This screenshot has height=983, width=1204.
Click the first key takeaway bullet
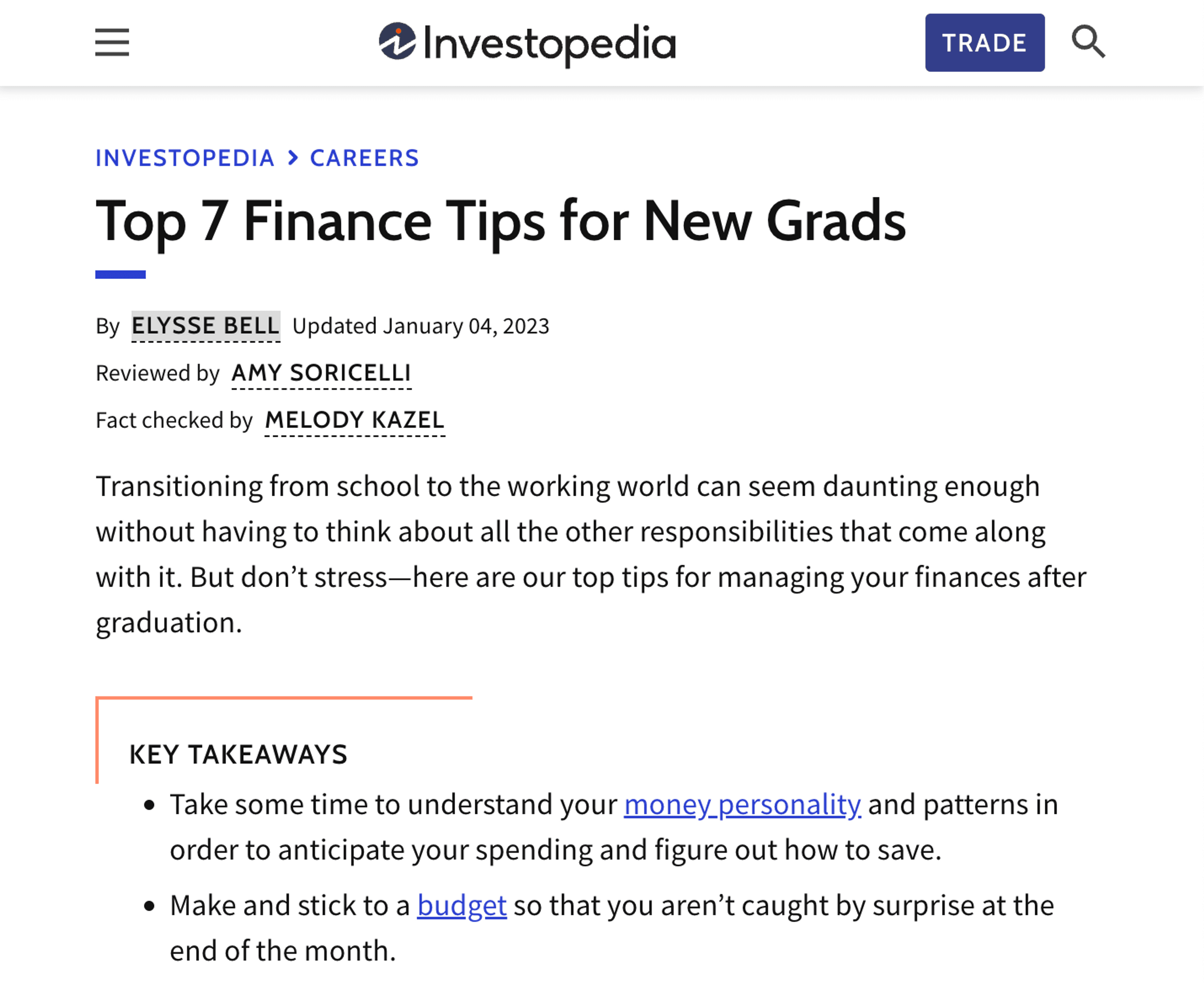pos(614,827)
